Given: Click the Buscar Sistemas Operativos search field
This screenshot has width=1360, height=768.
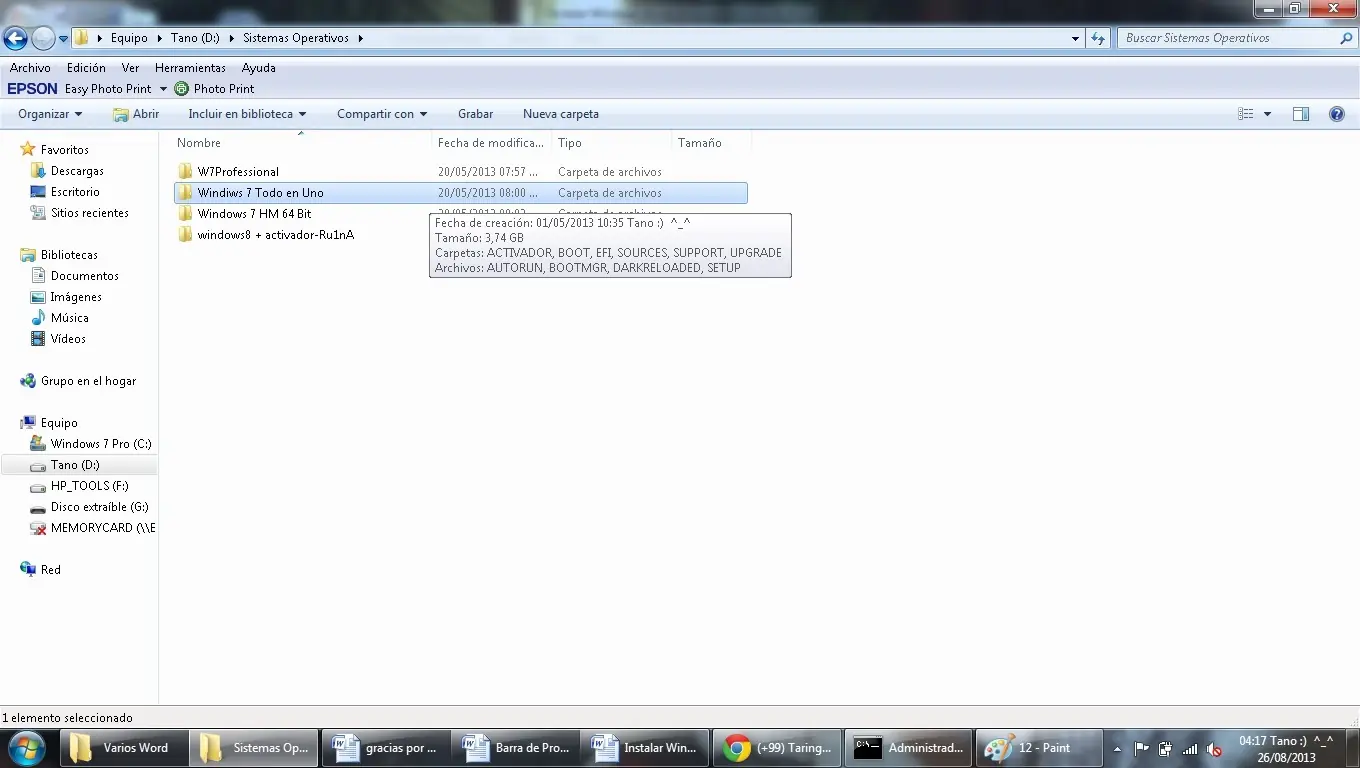Looking at the screenshot, I should coord(1228,38).
